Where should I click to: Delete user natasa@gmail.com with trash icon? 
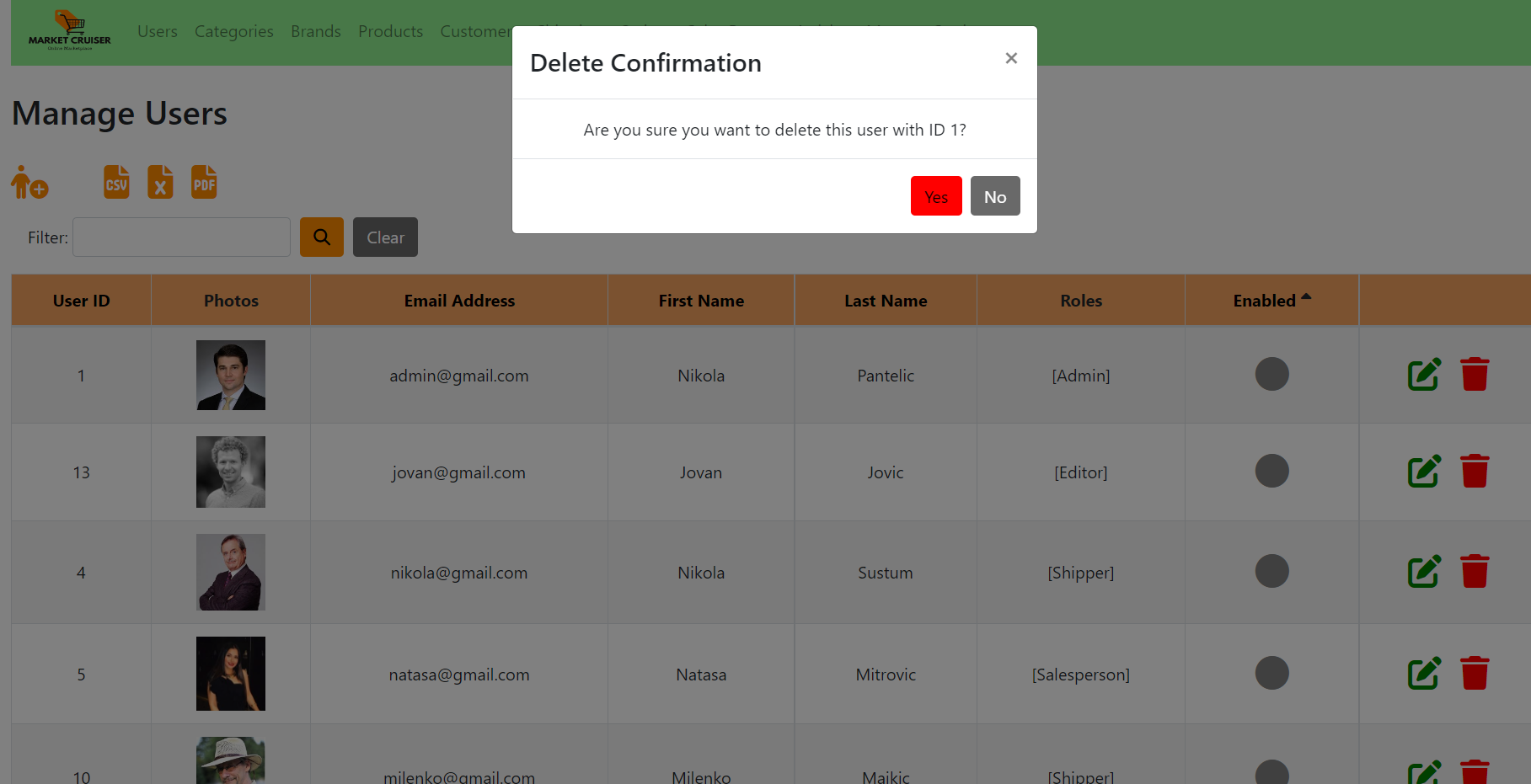[1475, 673]
